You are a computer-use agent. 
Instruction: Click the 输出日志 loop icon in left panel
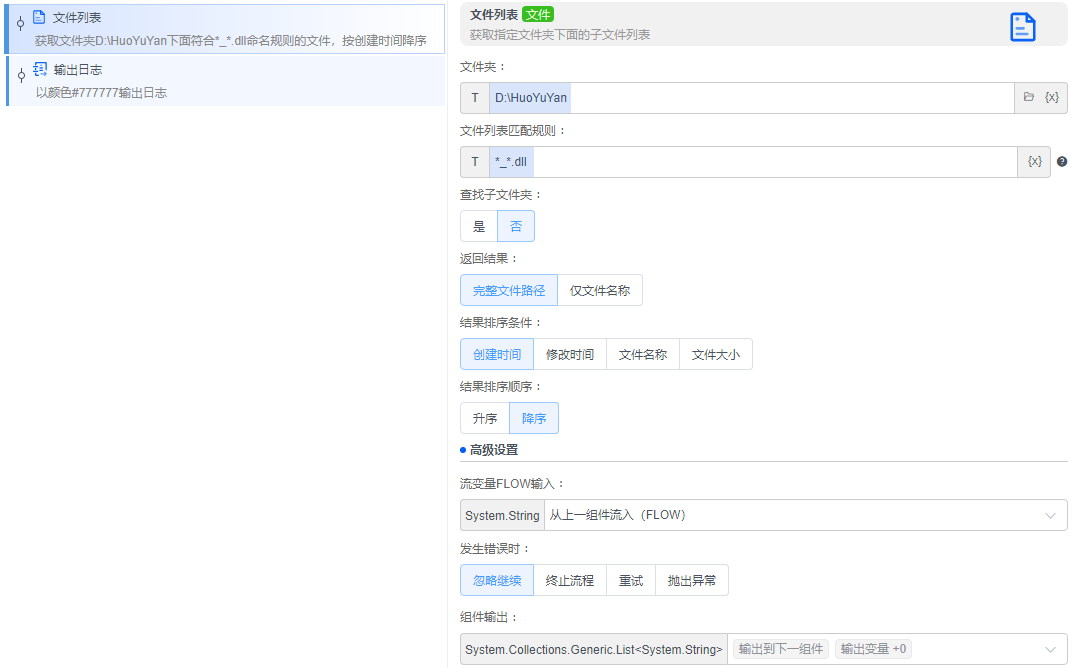coord(38,69)
